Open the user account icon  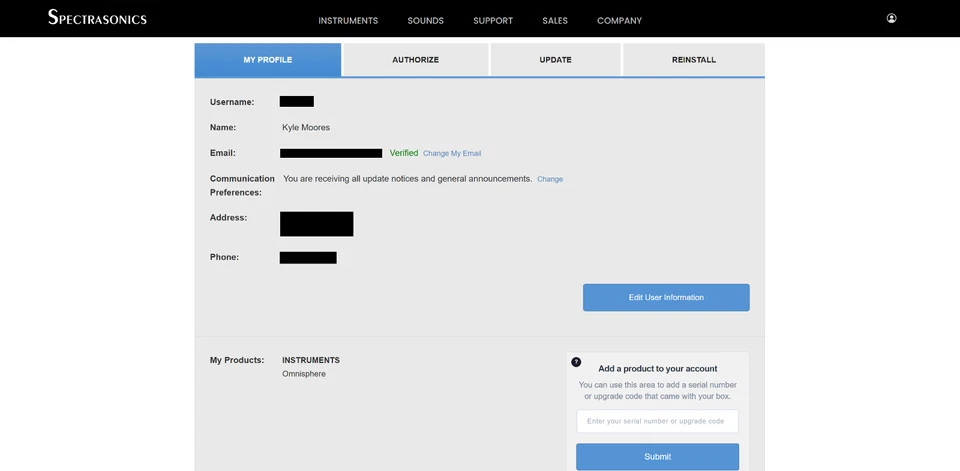891,18
